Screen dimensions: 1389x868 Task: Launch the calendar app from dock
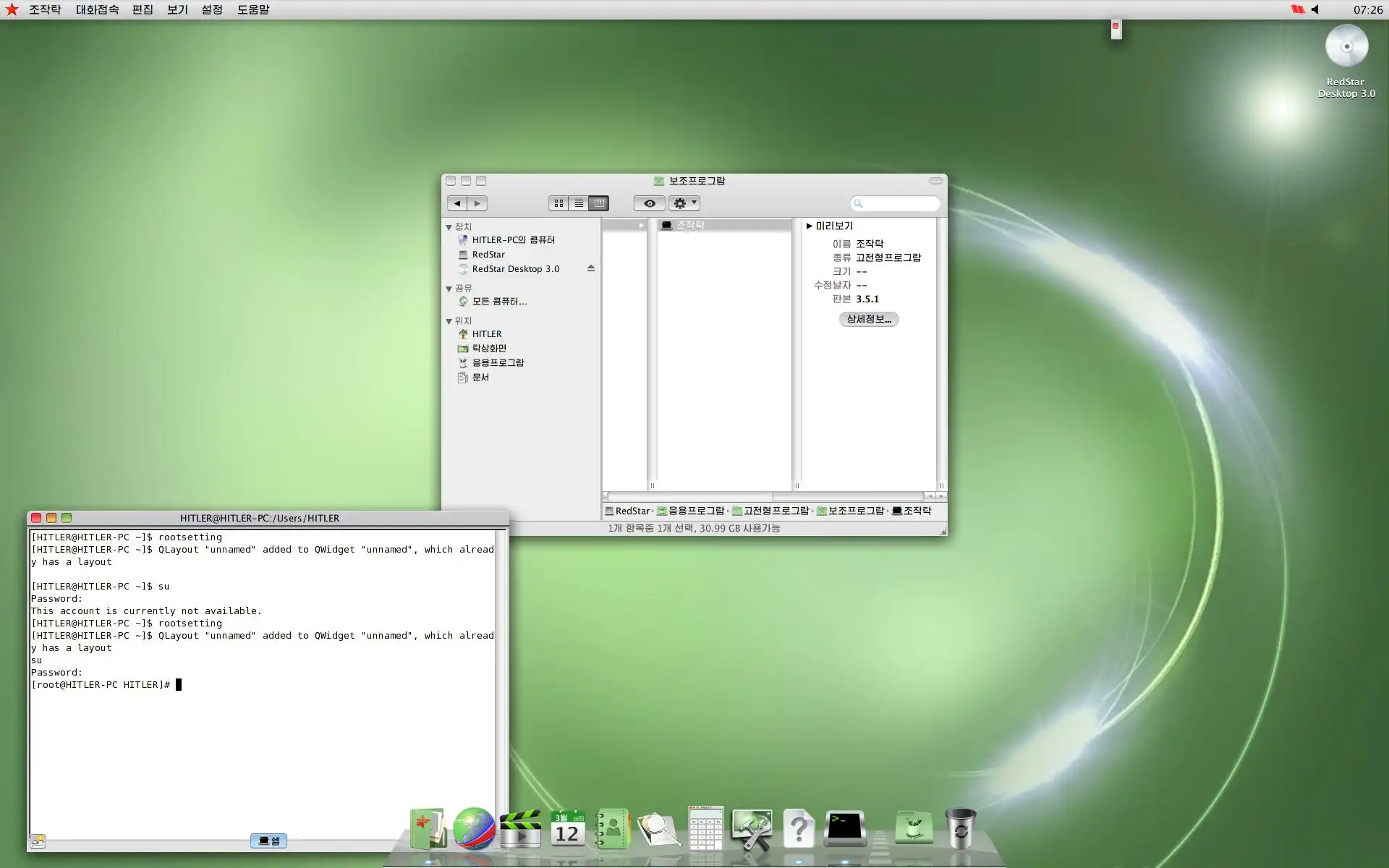[566, 829]
